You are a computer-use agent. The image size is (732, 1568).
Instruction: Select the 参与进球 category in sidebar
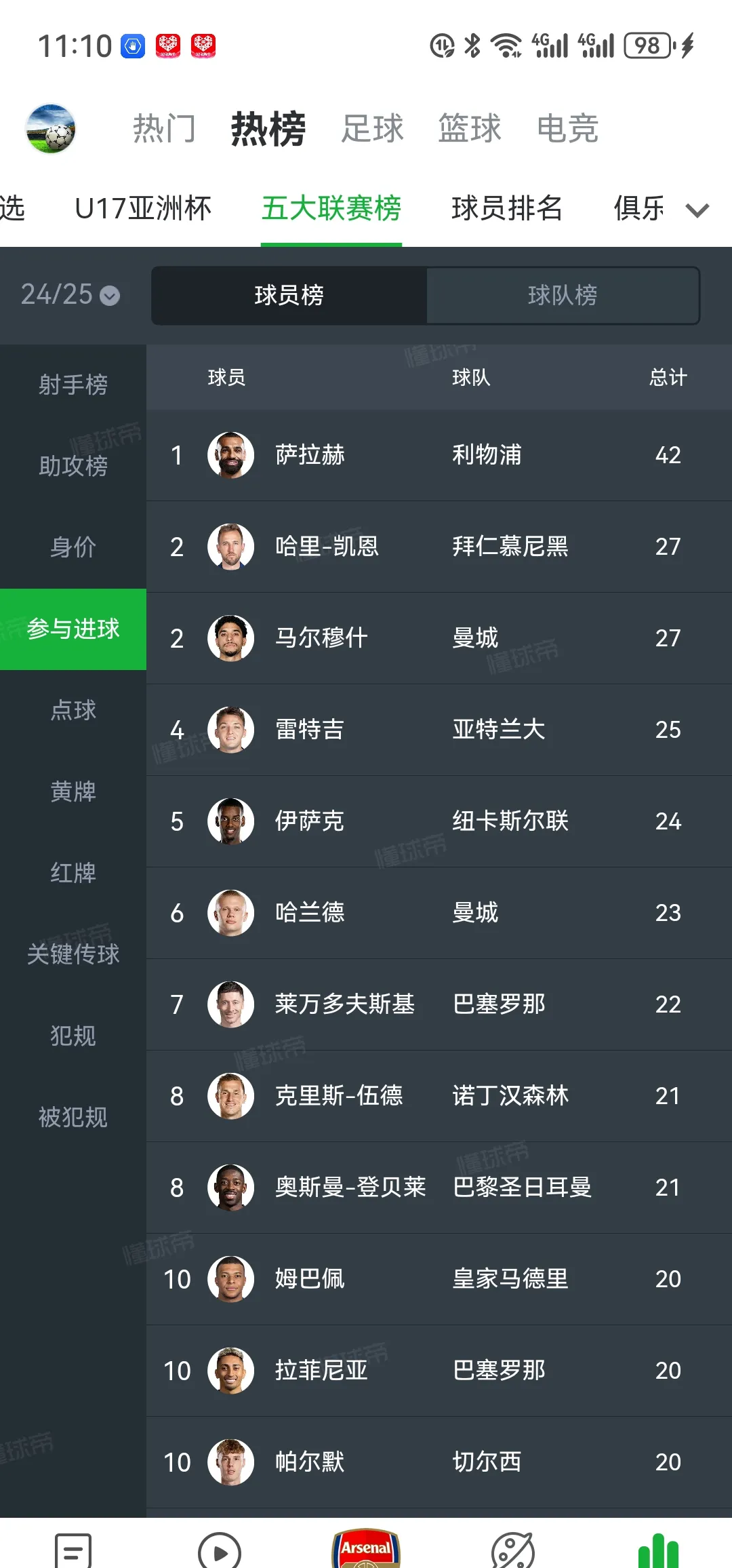tap(73, 629)
